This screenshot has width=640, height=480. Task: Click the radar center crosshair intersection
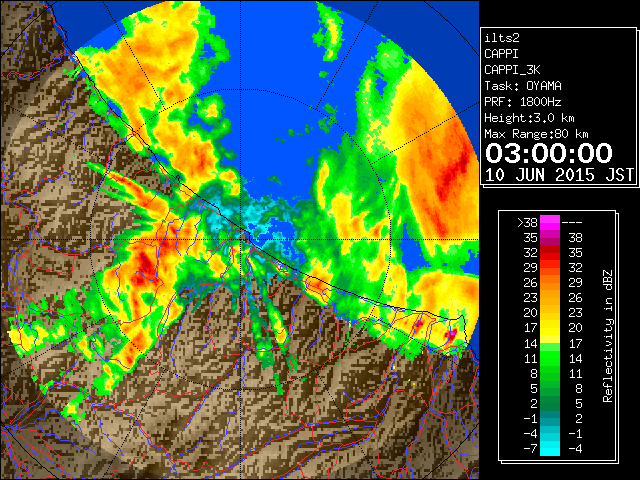240,240
